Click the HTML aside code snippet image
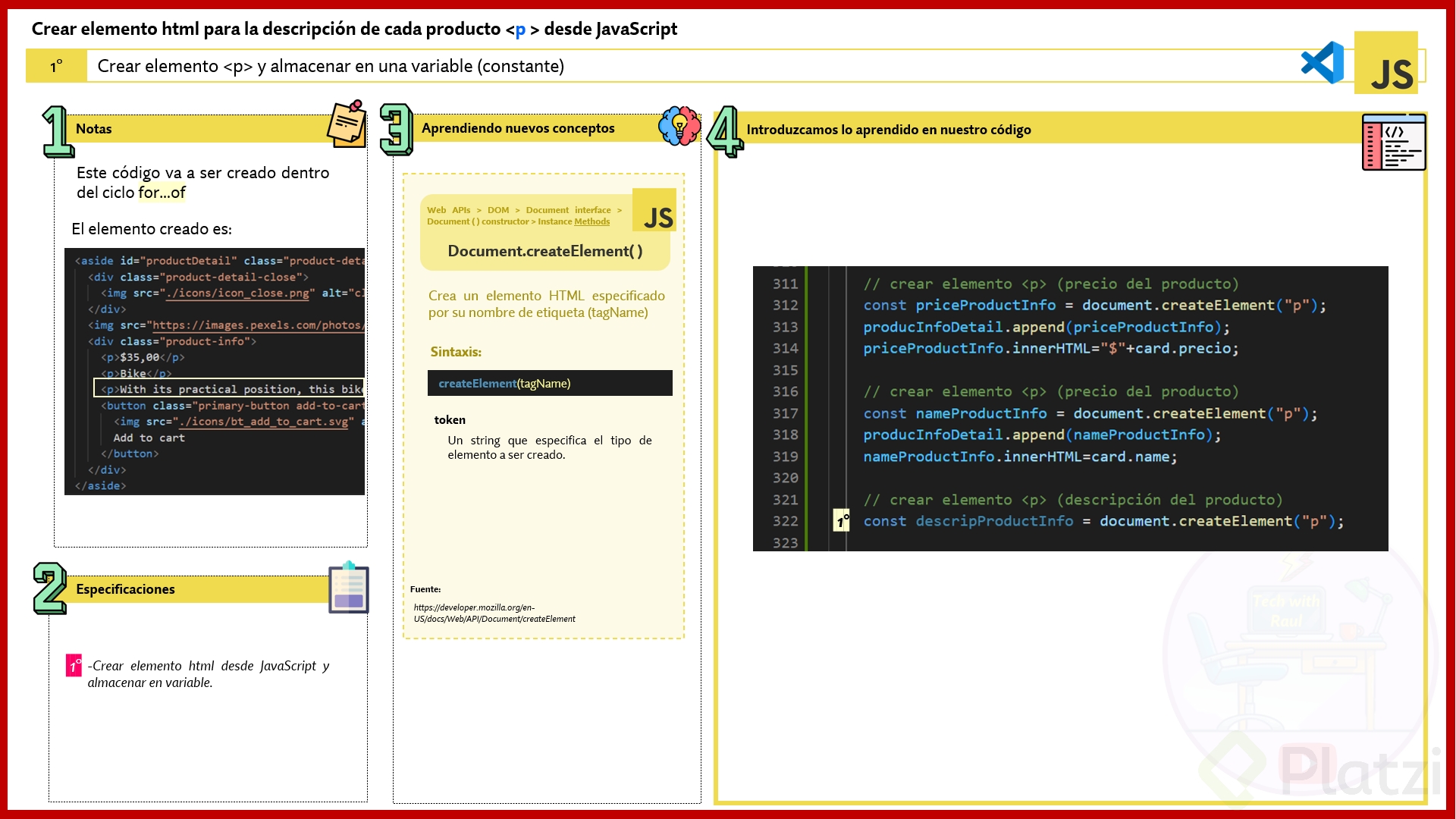This screenshot has width=1456, height=819. [215, 372]
